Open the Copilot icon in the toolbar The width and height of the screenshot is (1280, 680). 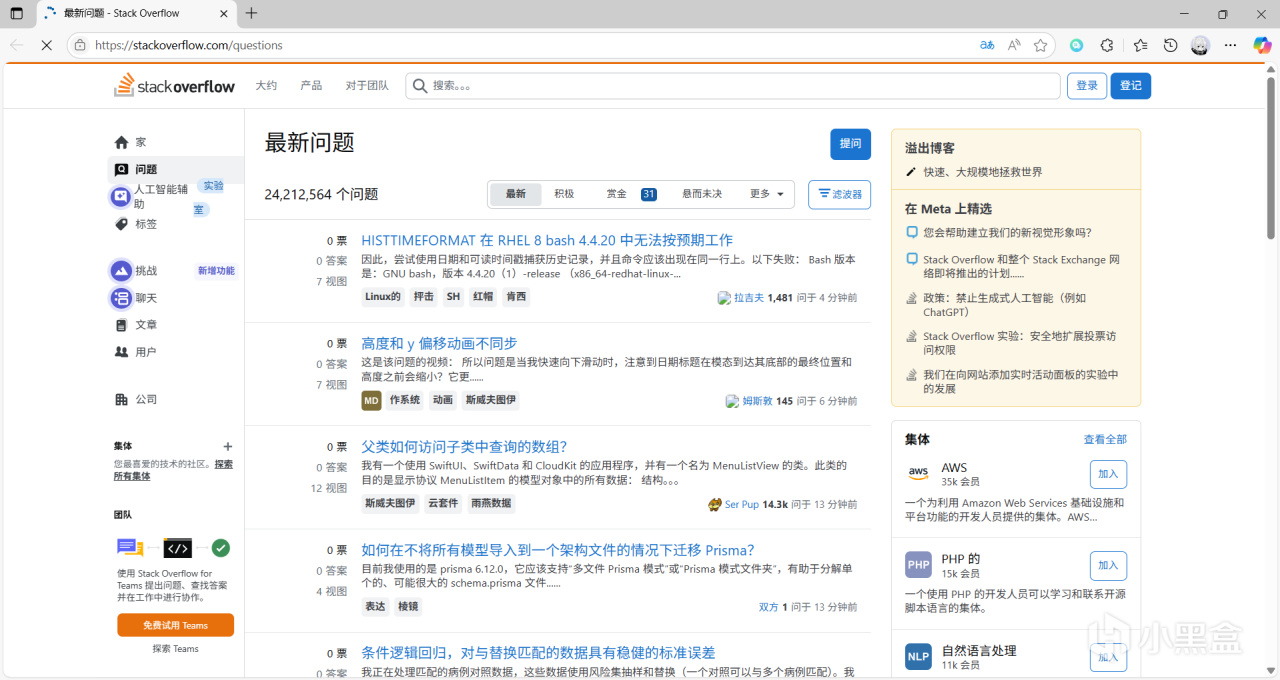(x=1262, y=45)
